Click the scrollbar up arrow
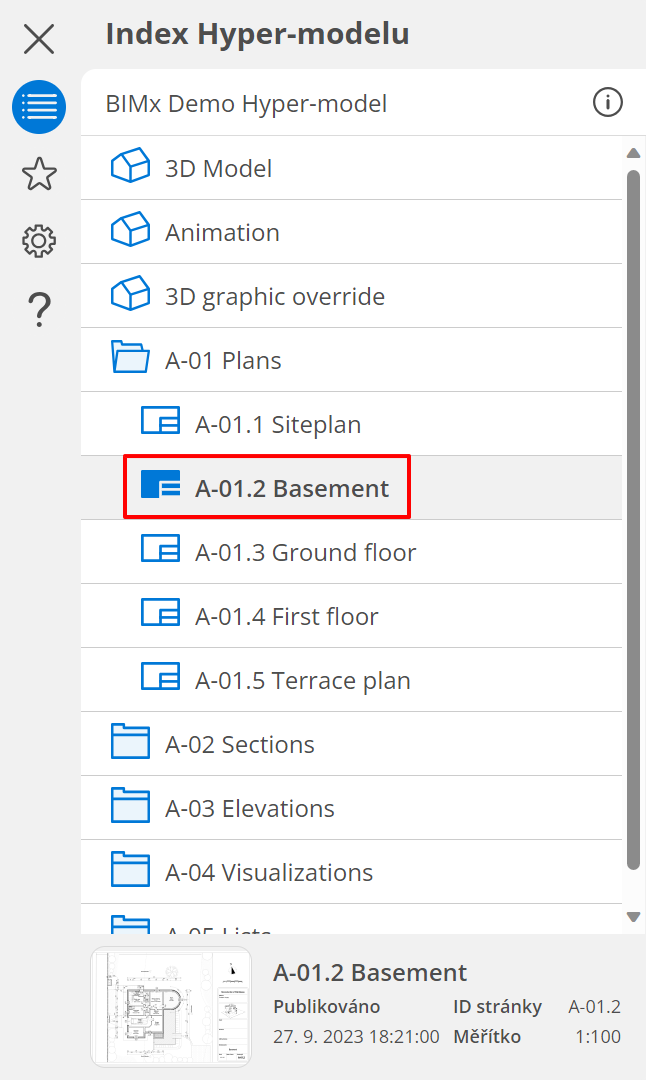The image size is (646, 1080). coord(633,153)
